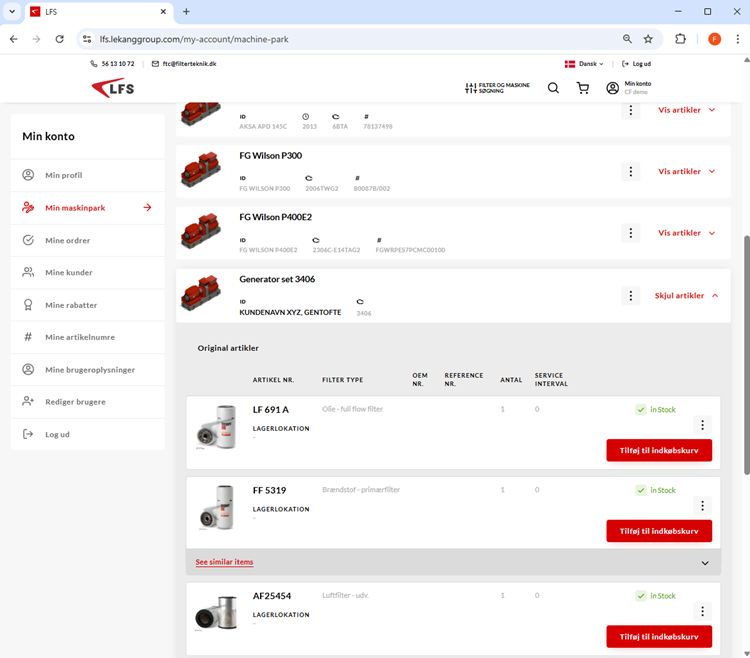The height and width of the screenshot is (658, 750).
Task: Click the FF 5319 article number
Action: point(269,491)
